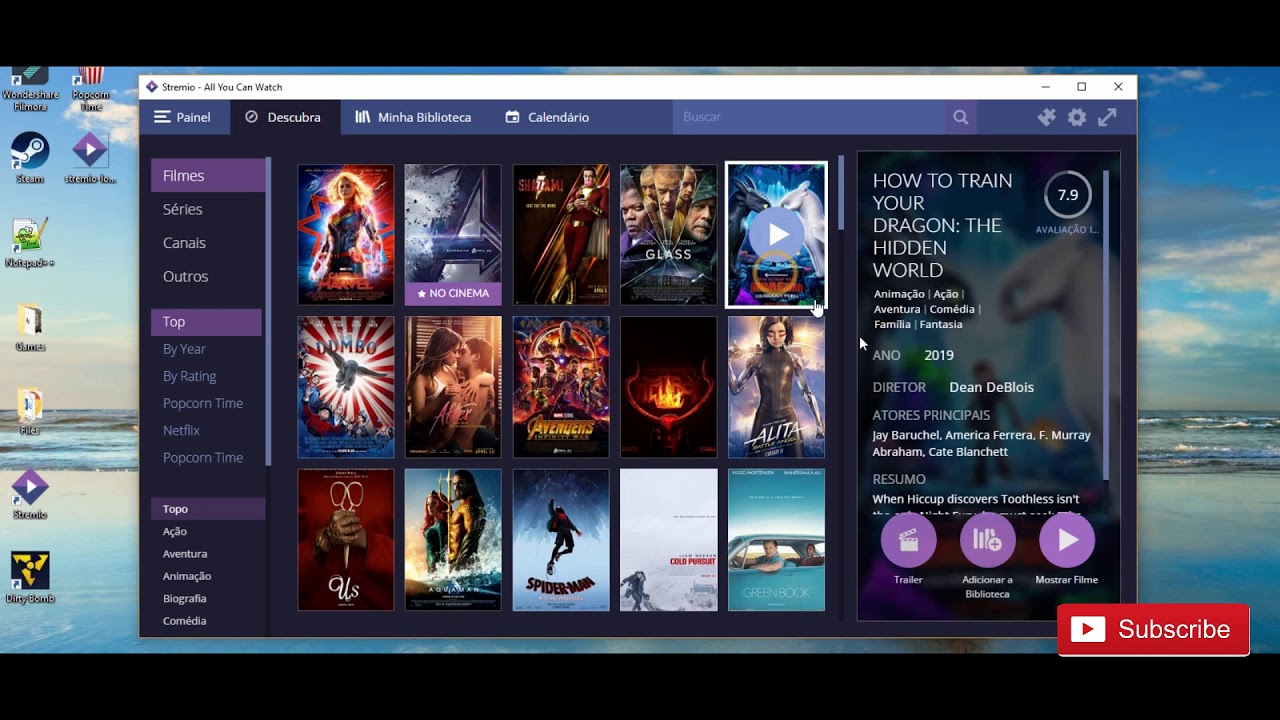
Task: Select the Avengers Infinity War poster
Action: tap(561, 387)
